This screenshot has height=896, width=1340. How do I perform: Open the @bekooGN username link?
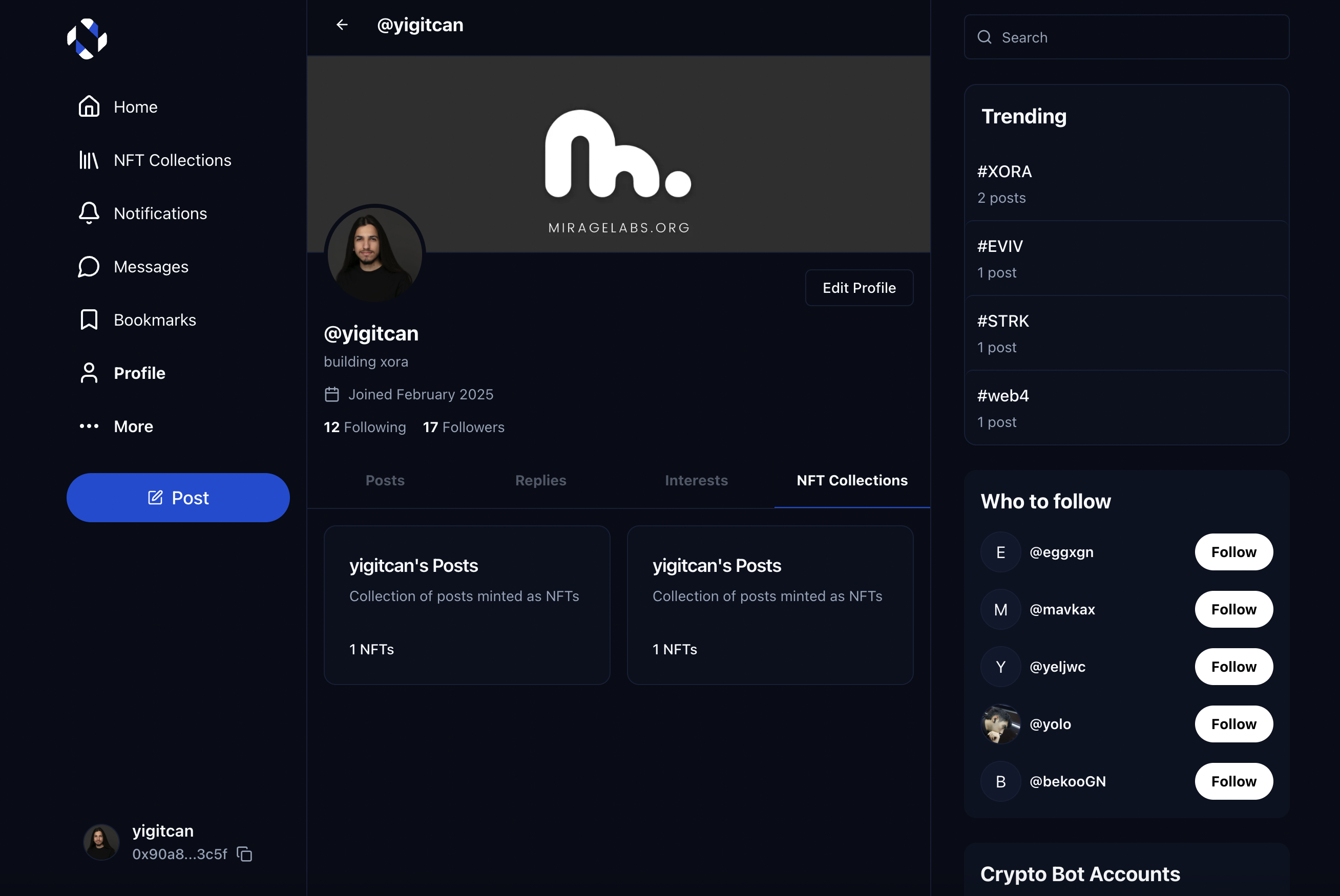tap(1068, 781)
